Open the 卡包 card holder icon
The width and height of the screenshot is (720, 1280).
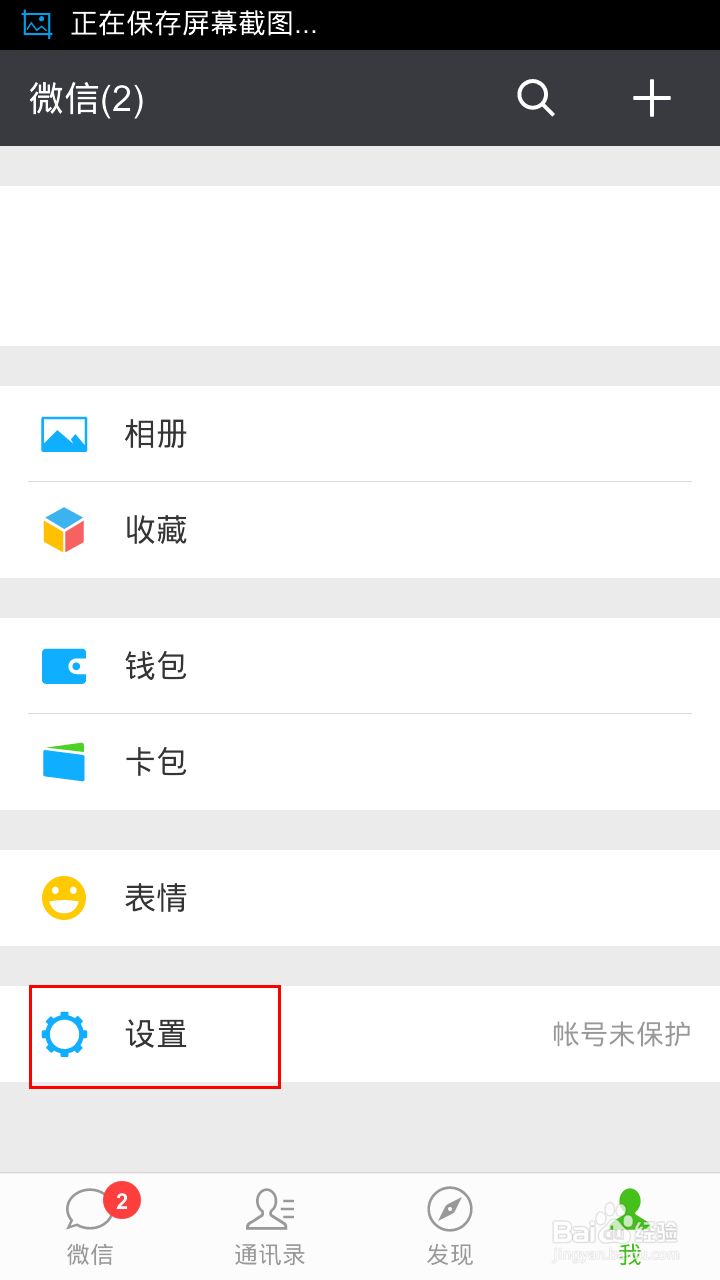63,762
